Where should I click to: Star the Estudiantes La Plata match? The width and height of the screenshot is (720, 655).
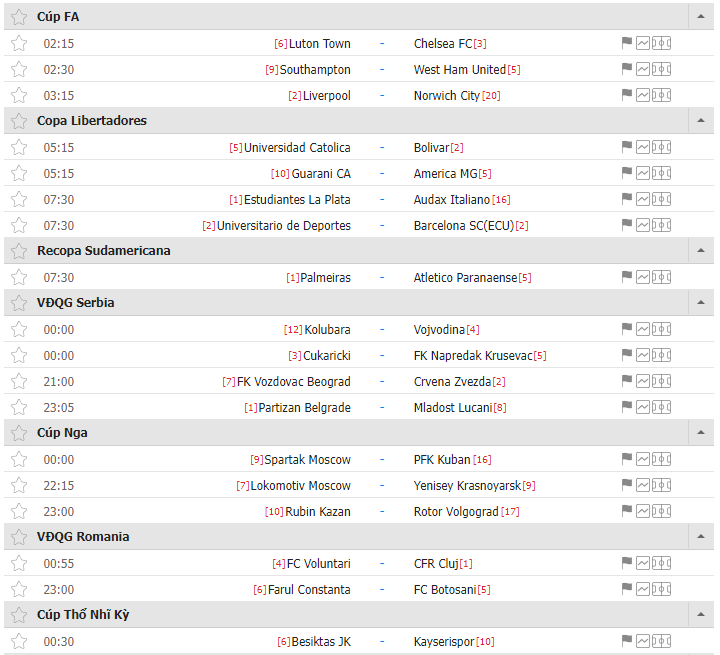(x=19, y=199)
